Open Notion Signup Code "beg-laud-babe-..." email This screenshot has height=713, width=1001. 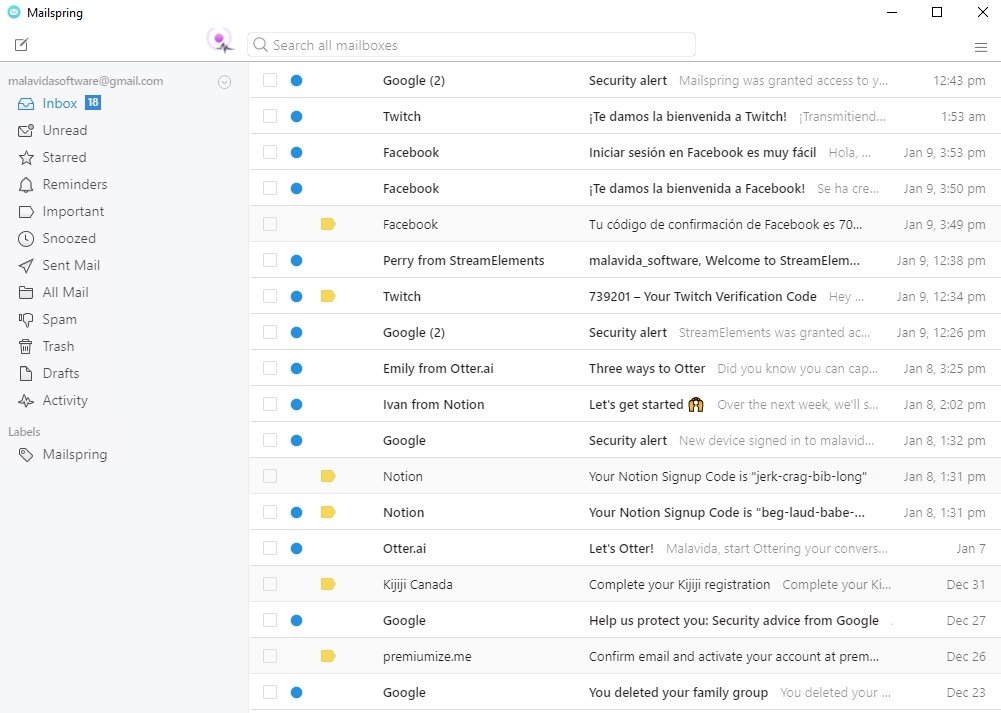coord(726,512)
